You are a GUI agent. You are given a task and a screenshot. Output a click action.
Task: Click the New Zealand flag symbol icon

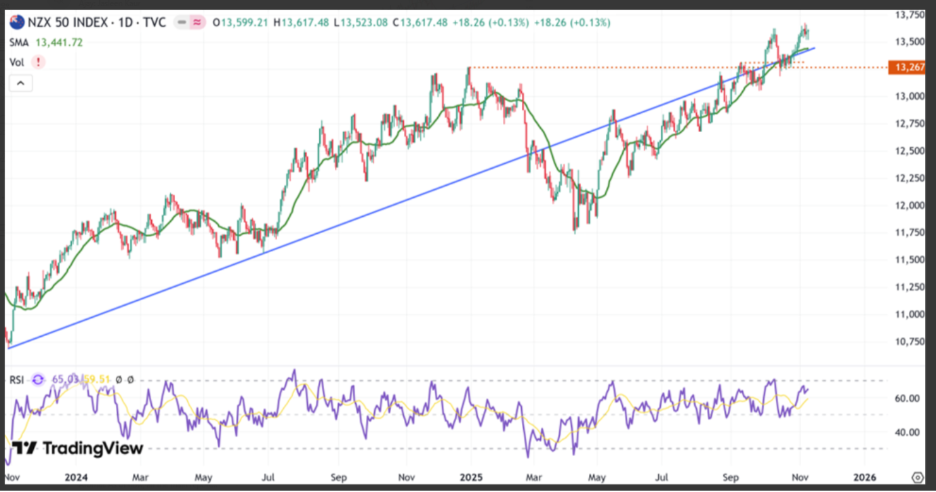tap(17, 23)
